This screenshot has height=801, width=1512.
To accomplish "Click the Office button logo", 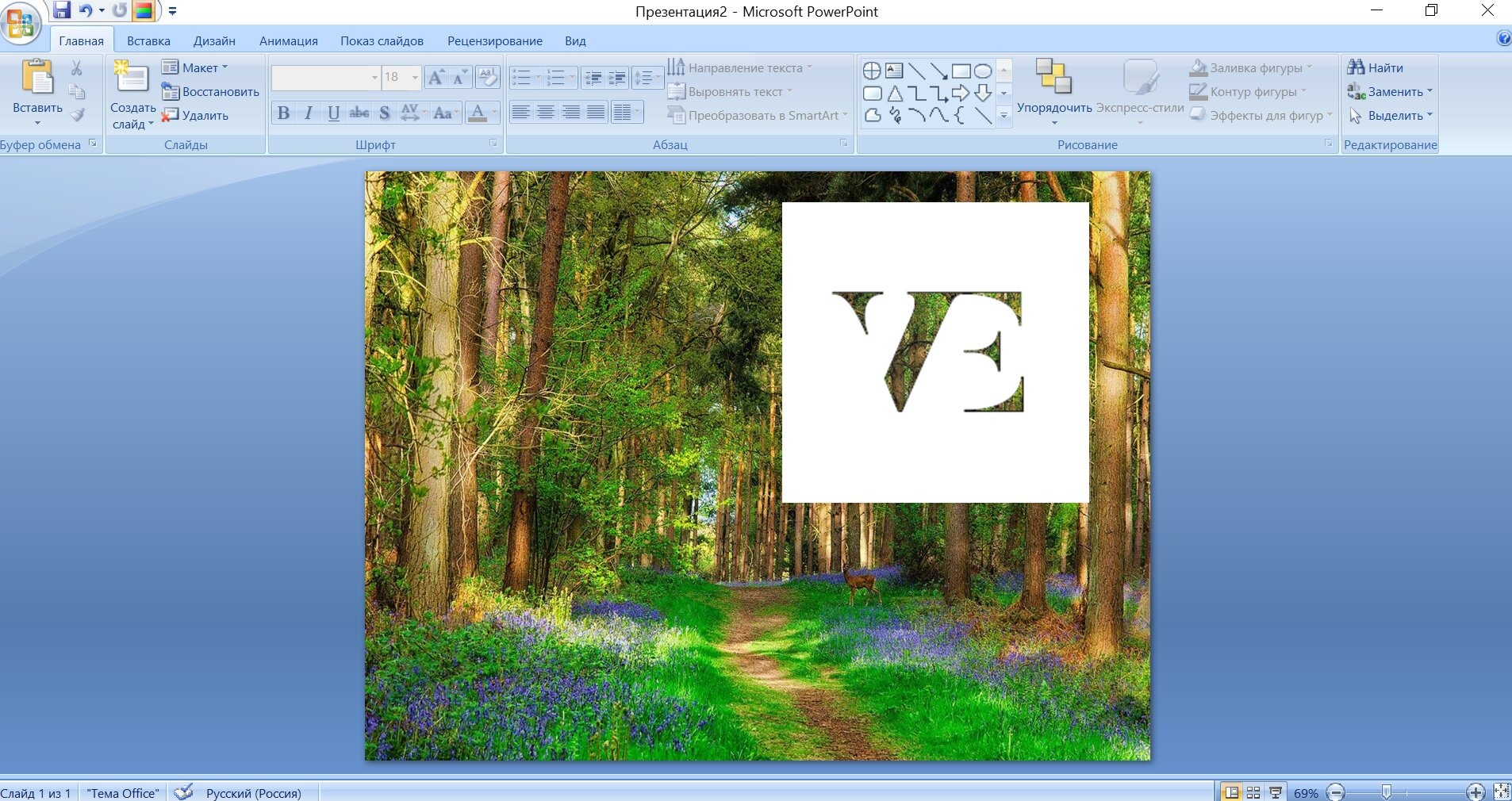I will coord(21,22).
